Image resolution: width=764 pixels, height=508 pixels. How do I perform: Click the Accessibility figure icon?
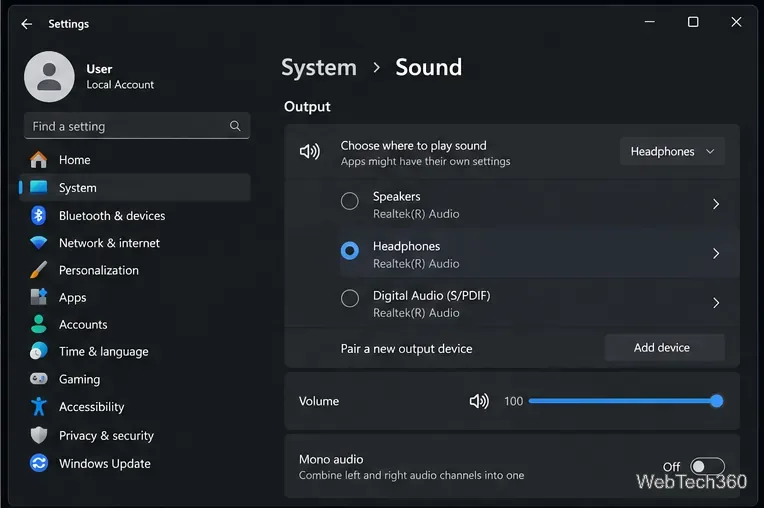pyautogui.click(x=38, y=406)
